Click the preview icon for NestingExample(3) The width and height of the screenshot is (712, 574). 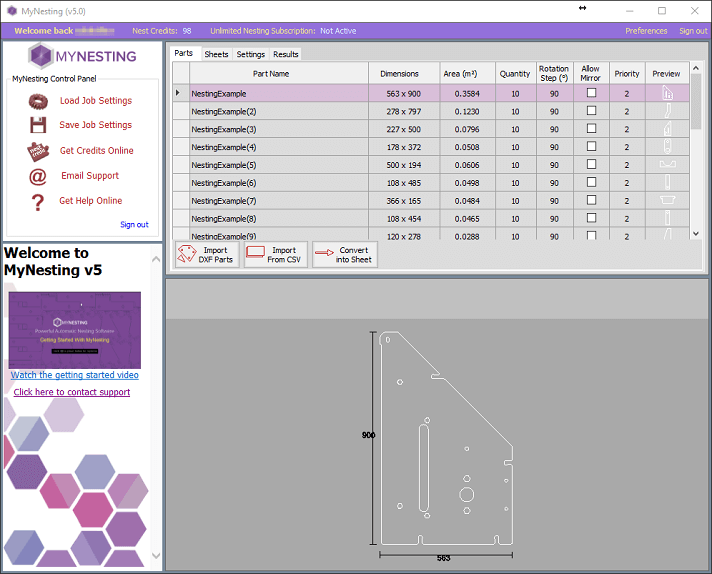pyautogui.click(x=667, y=129)
